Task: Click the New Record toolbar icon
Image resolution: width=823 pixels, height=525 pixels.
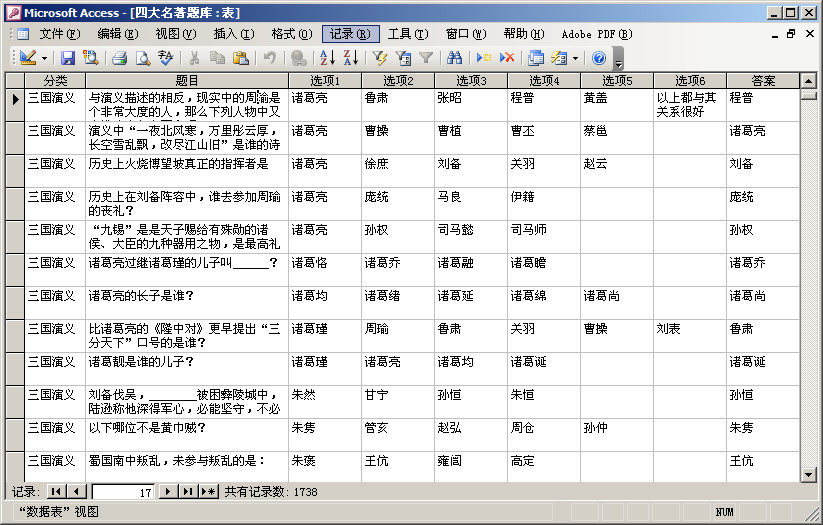Action: [x=483, y=57]
